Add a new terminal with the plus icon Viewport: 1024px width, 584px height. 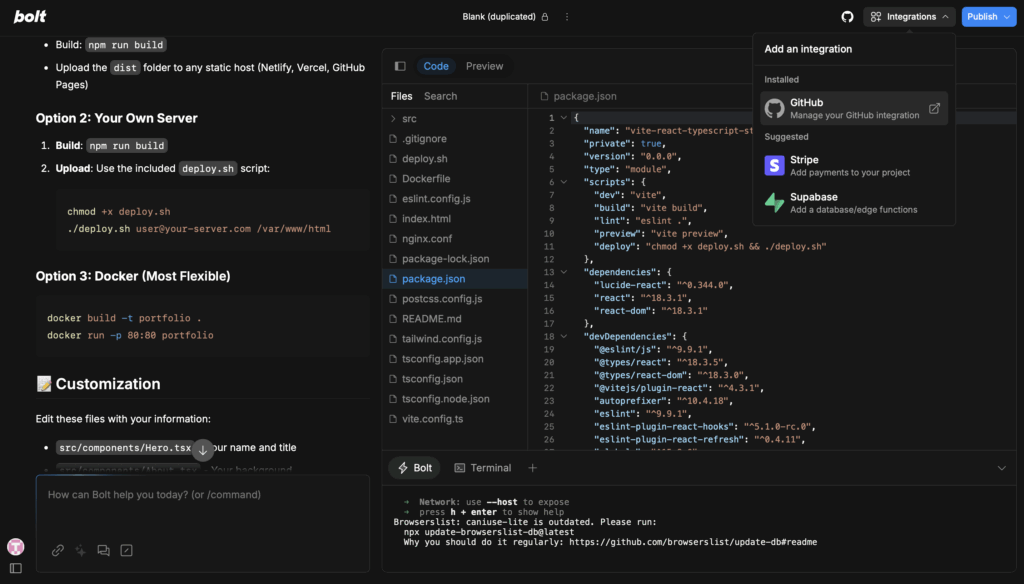[532, 468]
